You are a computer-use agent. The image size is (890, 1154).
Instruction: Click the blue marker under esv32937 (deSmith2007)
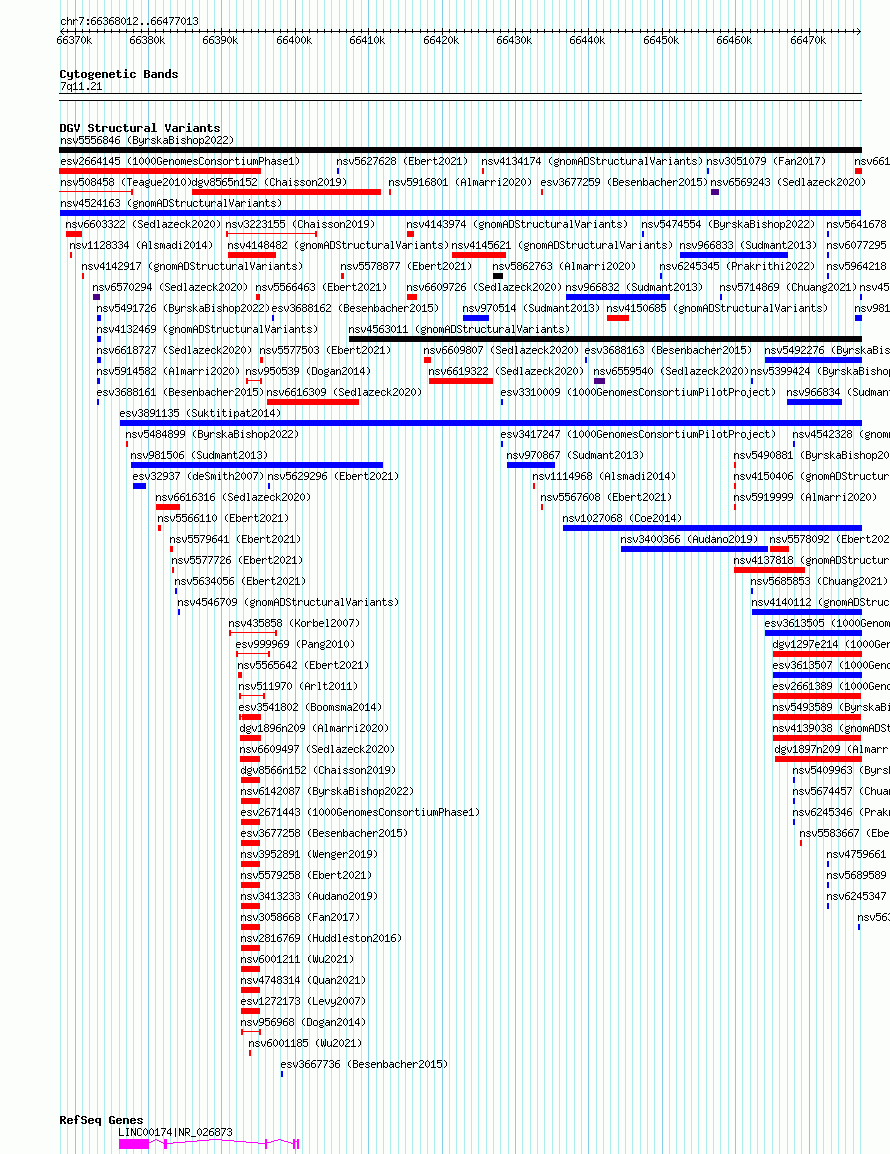[x=139, y=486]
